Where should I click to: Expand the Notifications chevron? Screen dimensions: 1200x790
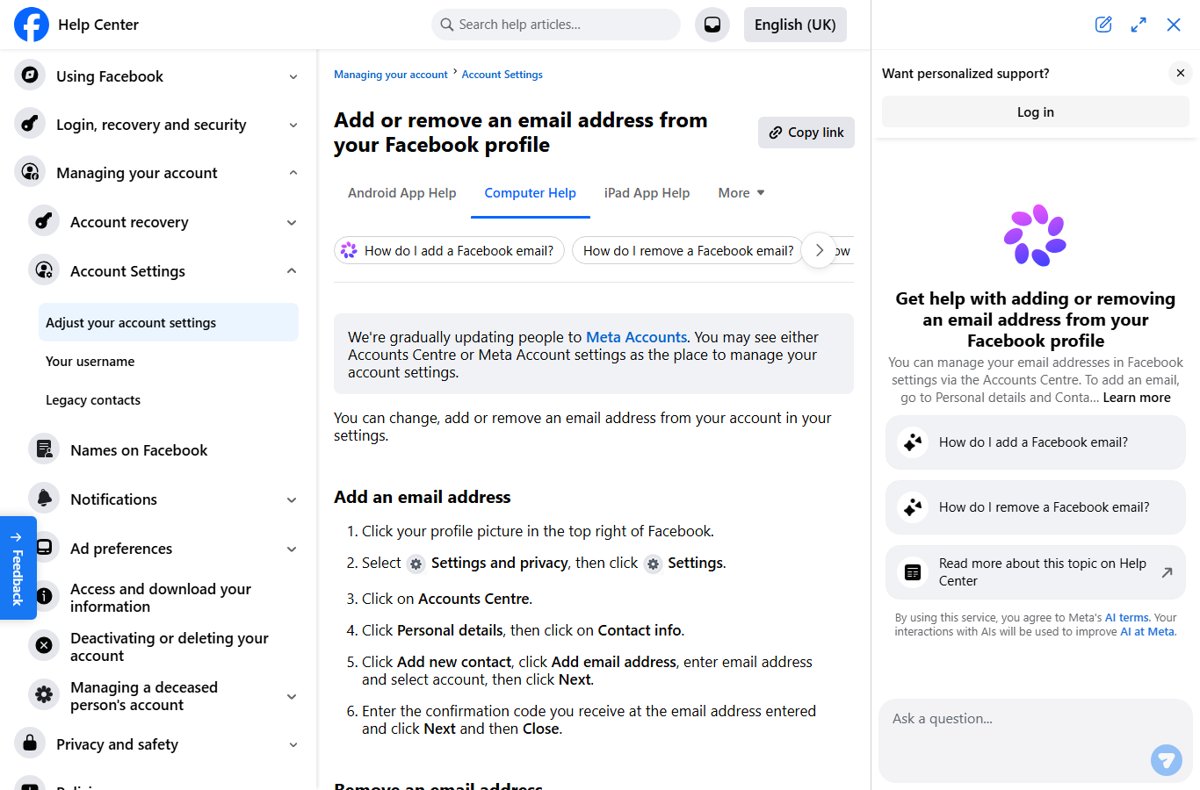click(292, 499)
